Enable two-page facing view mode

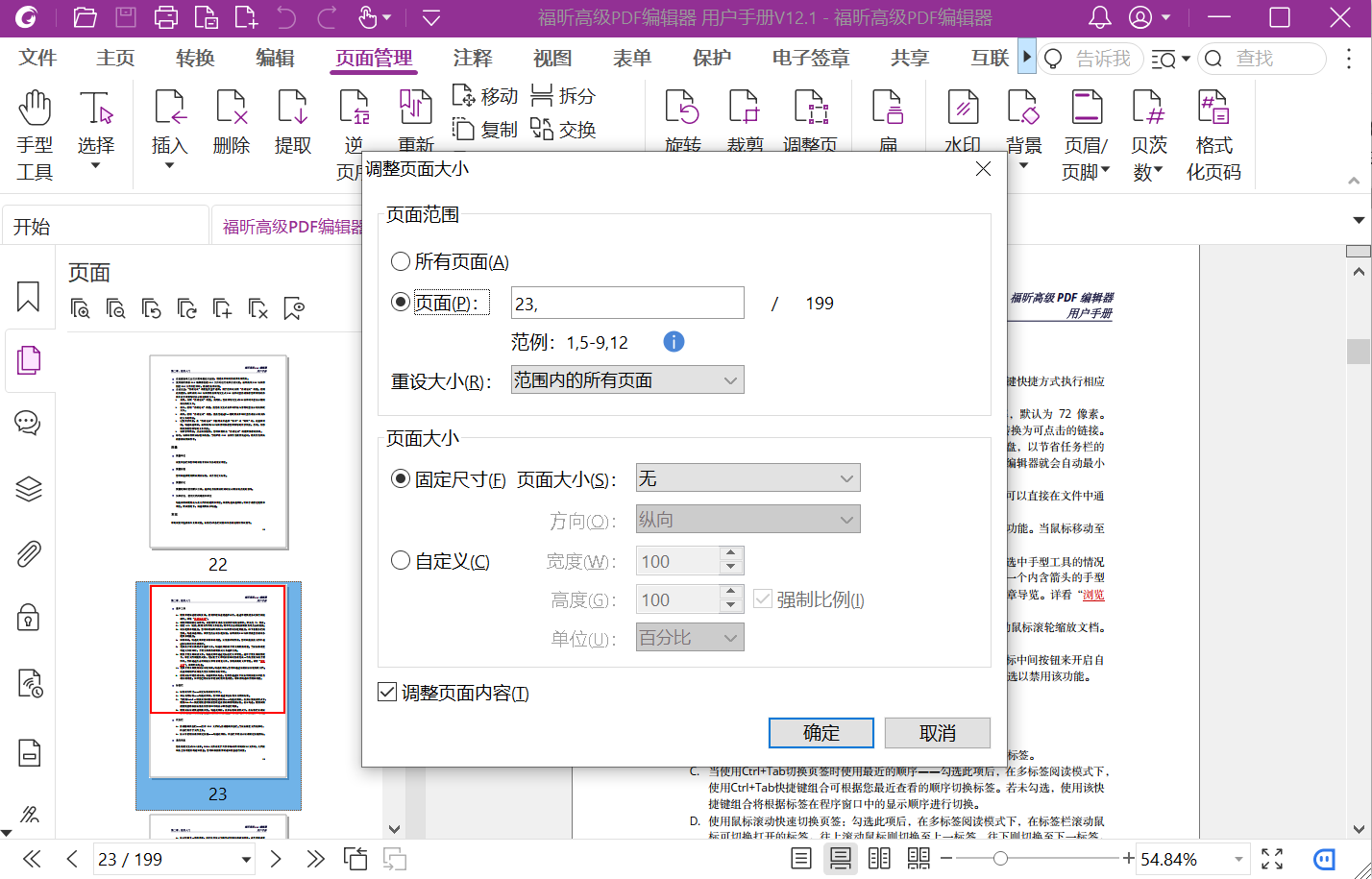(x=879, y=859)
